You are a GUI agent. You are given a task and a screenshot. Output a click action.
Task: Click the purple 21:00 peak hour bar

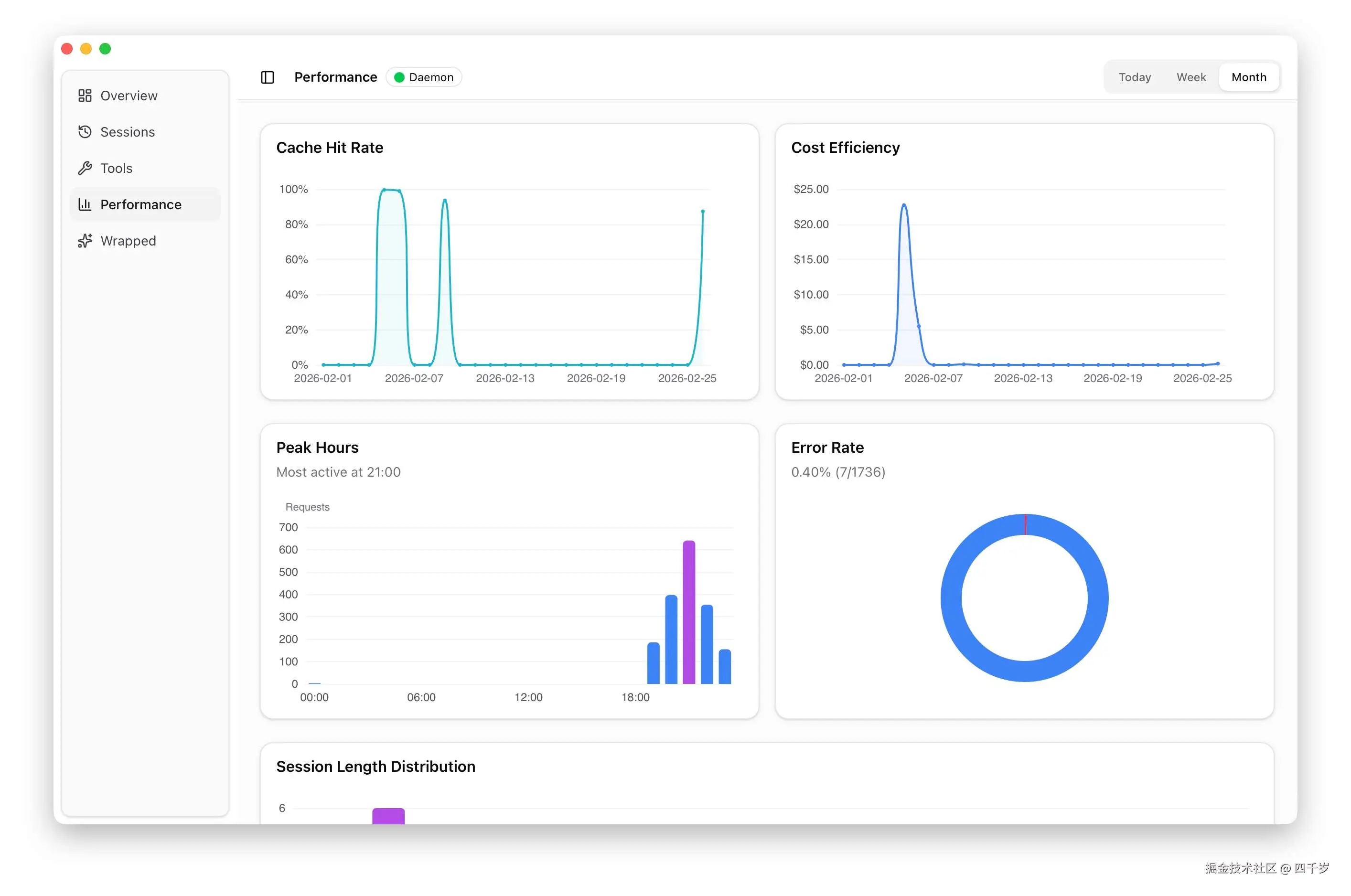tap(689, 611)
